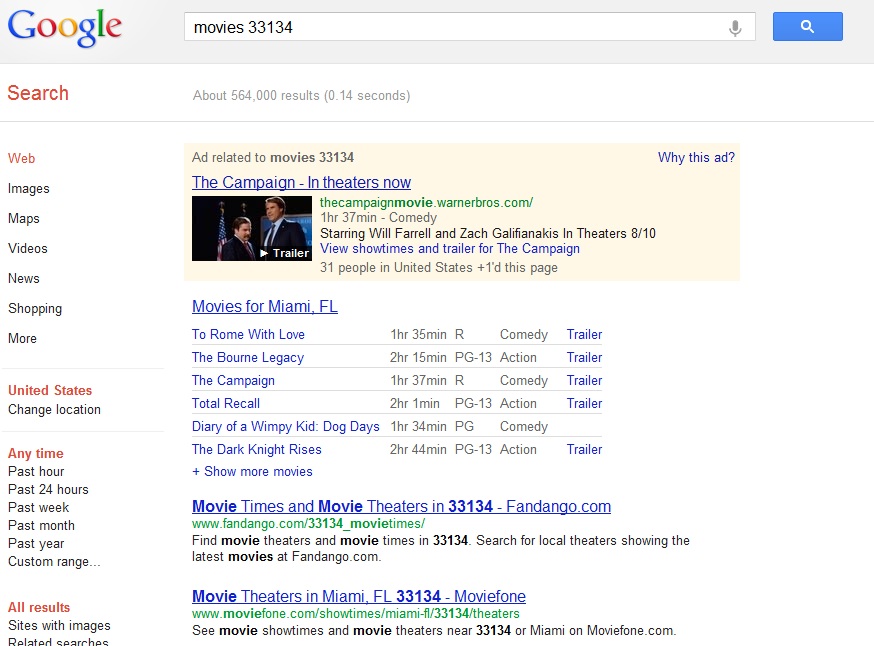The height and width of the screenshot is (646, 874).
Task: Watch trailer for The Dark Knight Rises
Action: point(584,449)
